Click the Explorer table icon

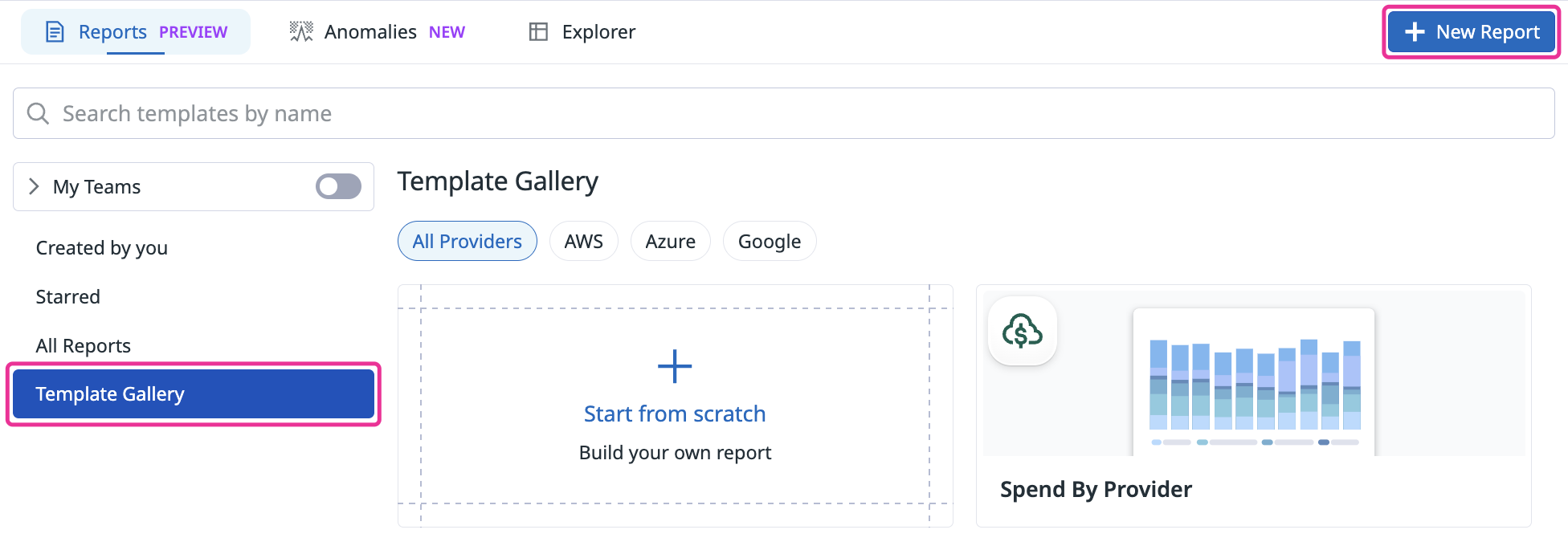coord(538,32)
